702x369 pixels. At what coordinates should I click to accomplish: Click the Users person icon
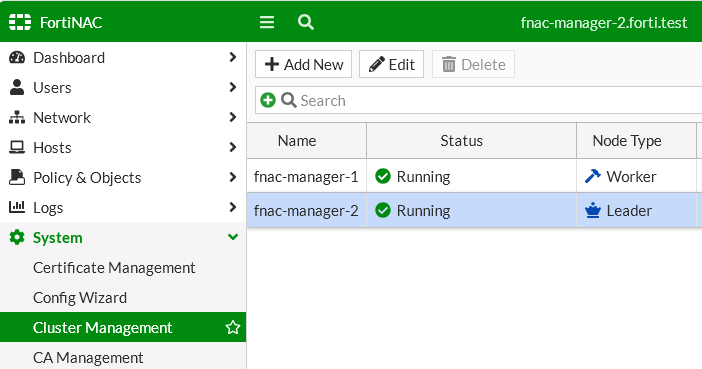tap(17, 87)
